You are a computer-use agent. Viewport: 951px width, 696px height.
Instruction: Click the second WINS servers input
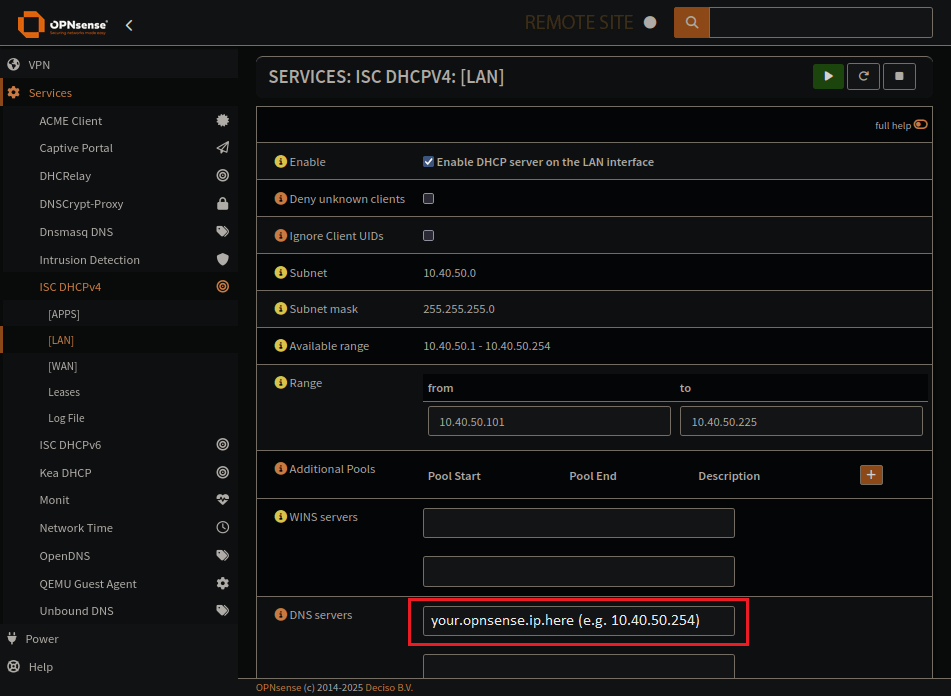[x=579, y=571]
